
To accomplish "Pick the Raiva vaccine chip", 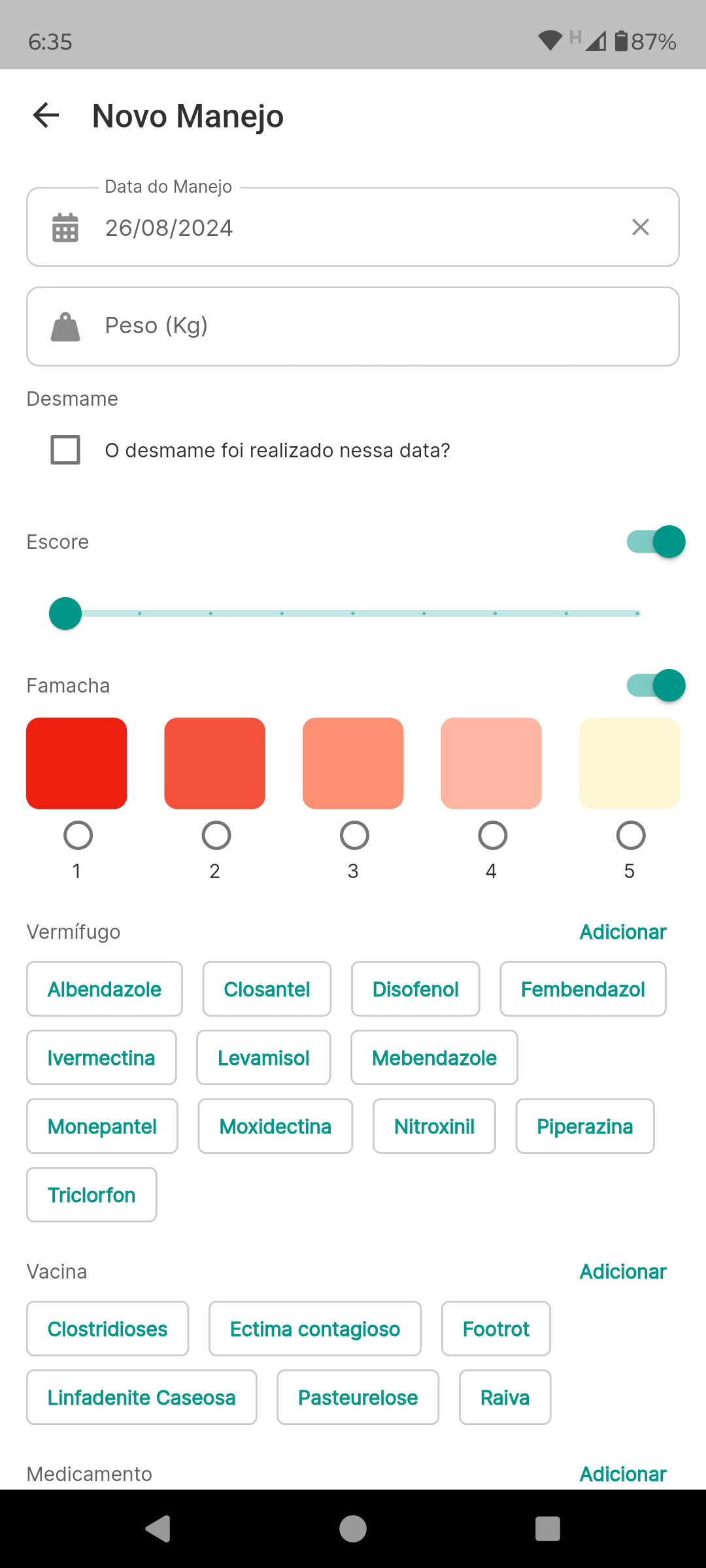I will pyautogui.click(x=505, y=1397).
